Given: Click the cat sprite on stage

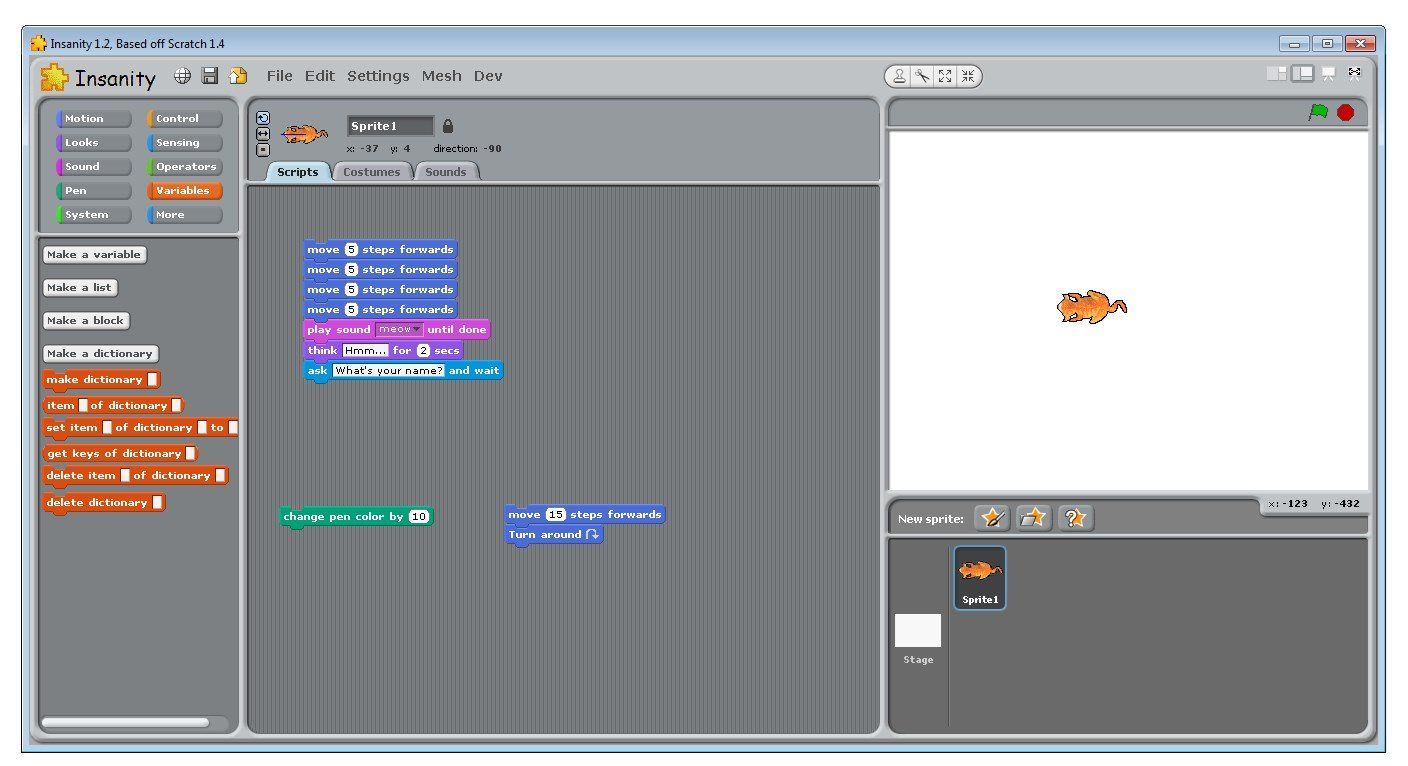Looking at the screenshot, I should click(x=1091, y=306).
